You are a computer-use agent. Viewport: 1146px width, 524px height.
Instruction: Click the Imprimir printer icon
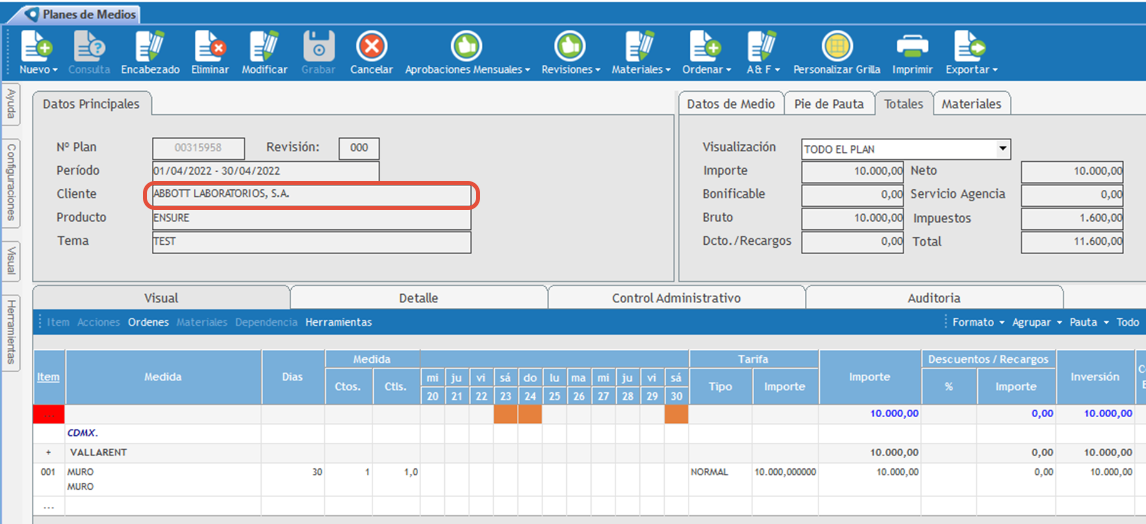click(912, 47)
